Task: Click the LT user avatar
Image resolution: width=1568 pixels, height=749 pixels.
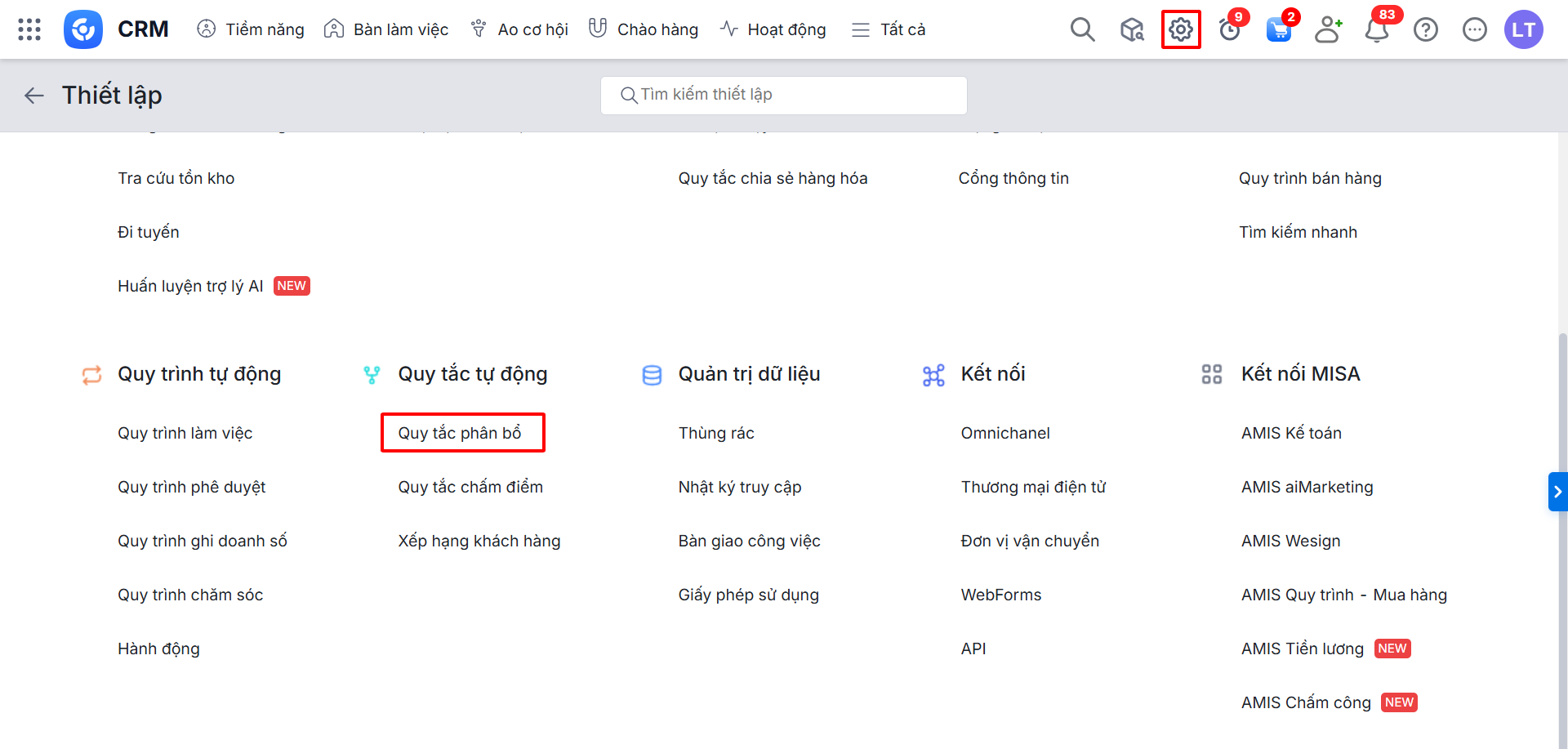Action: point(1523,29)
